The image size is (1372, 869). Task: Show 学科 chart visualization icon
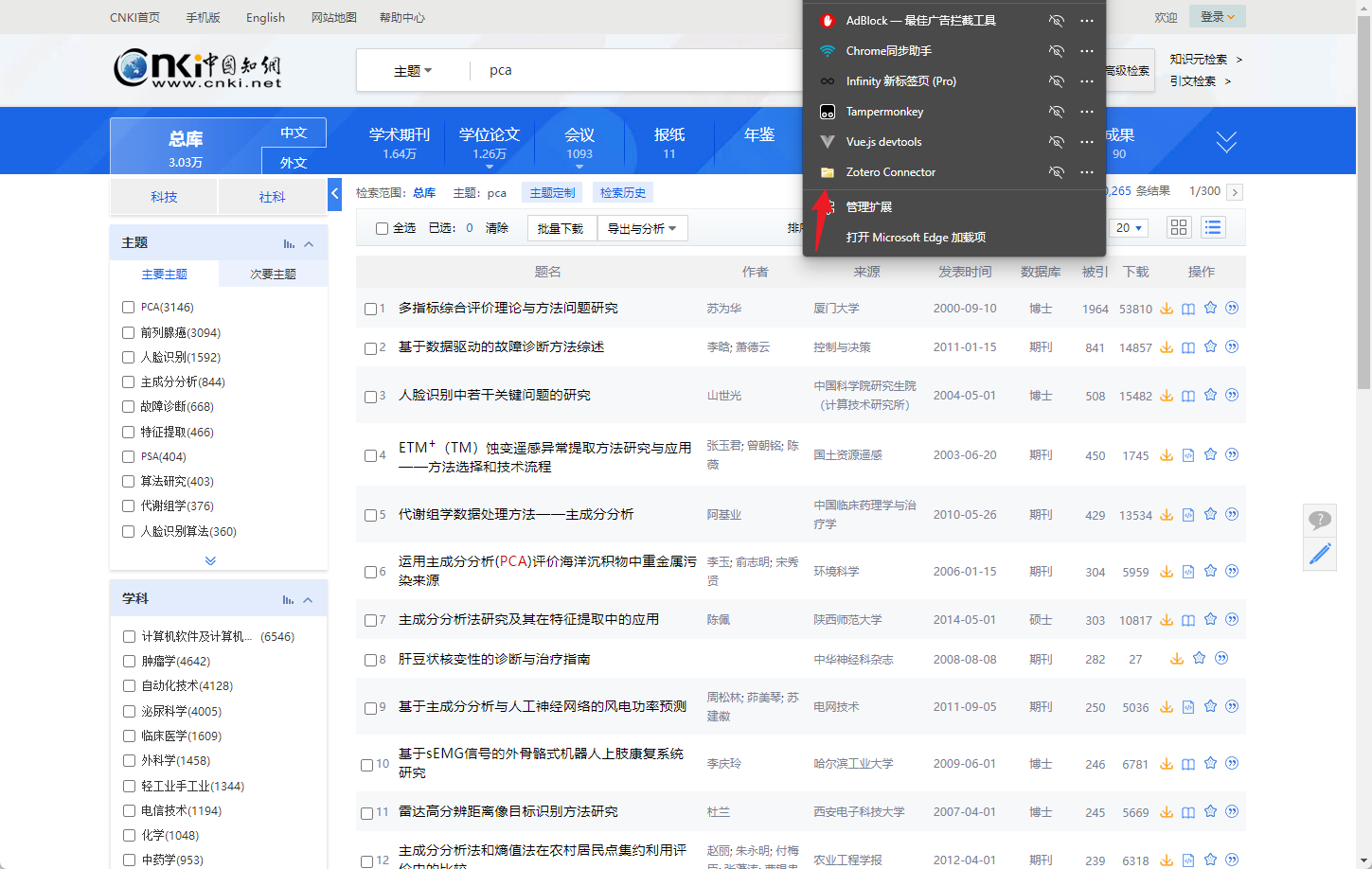tap(288, 600)
